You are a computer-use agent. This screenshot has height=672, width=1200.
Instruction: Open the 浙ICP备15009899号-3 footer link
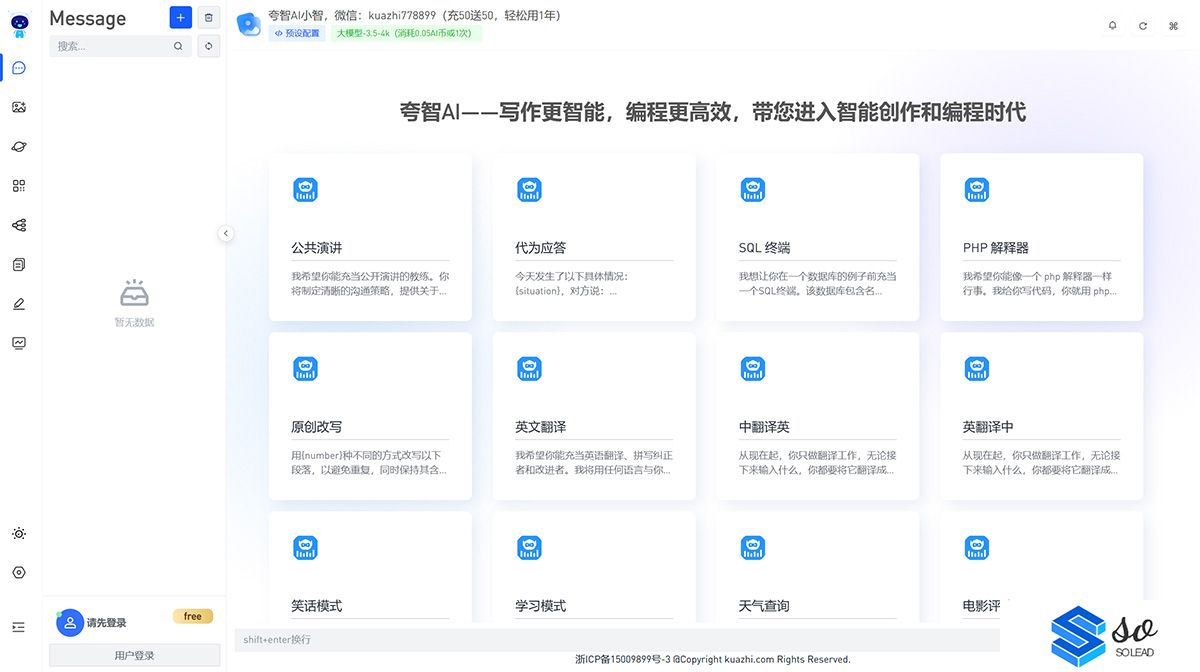coord(622,660)
